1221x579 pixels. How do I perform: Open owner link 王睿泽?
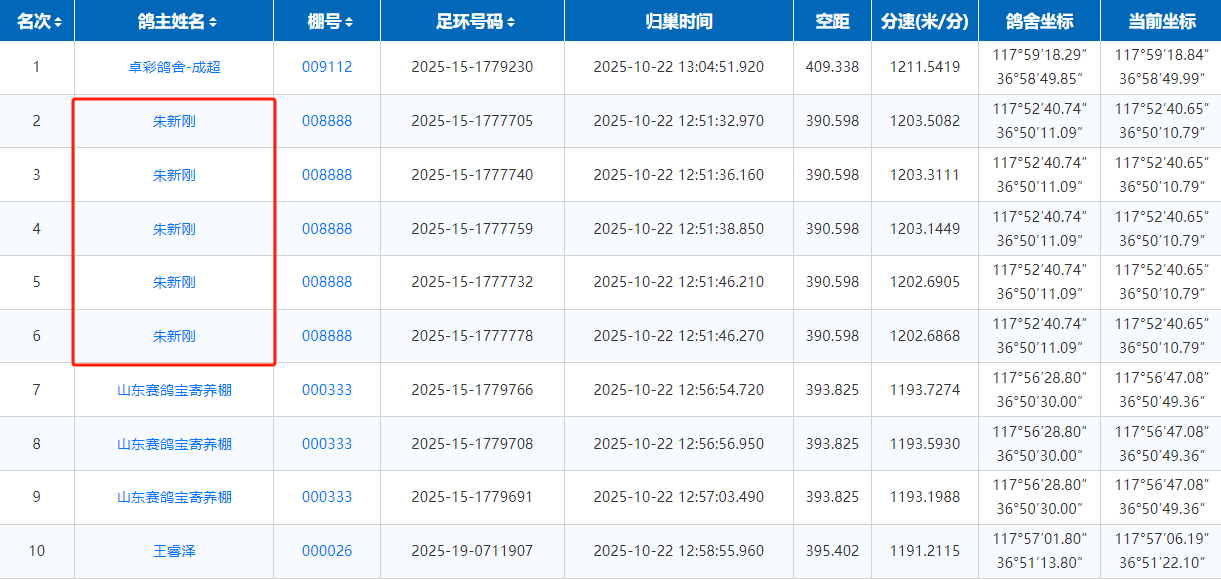[x=174, y=551]
